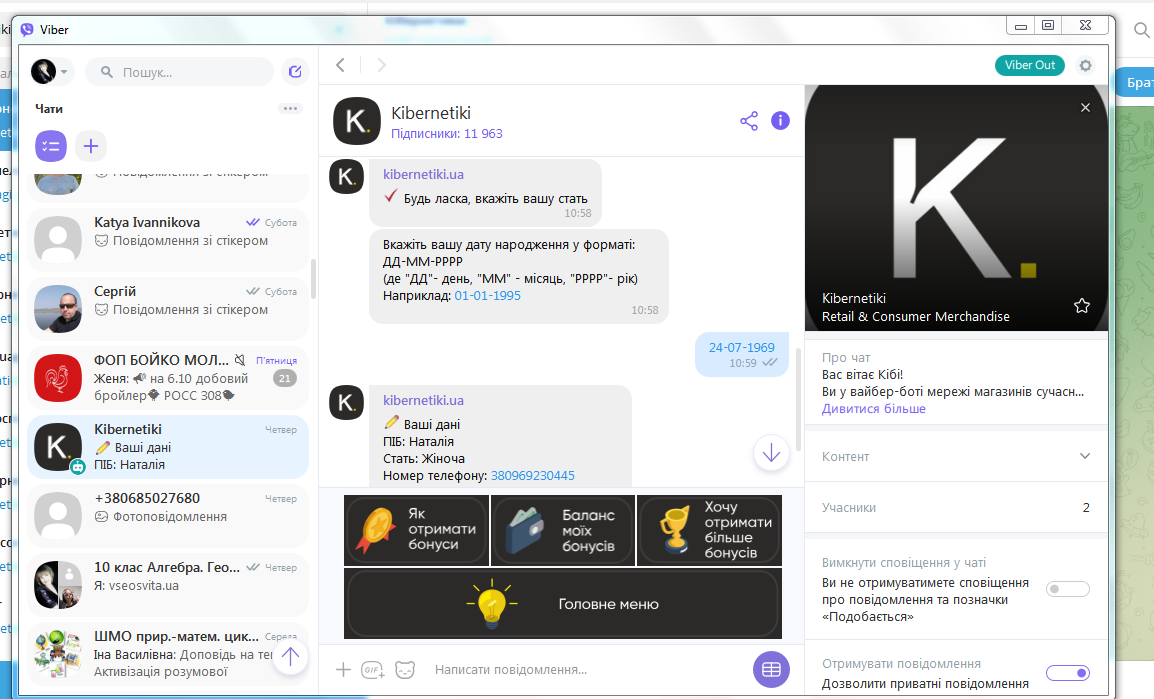Toggle mute chat notifications switch
Screen dimensions: 1154x699
[x=1068, y=589]
